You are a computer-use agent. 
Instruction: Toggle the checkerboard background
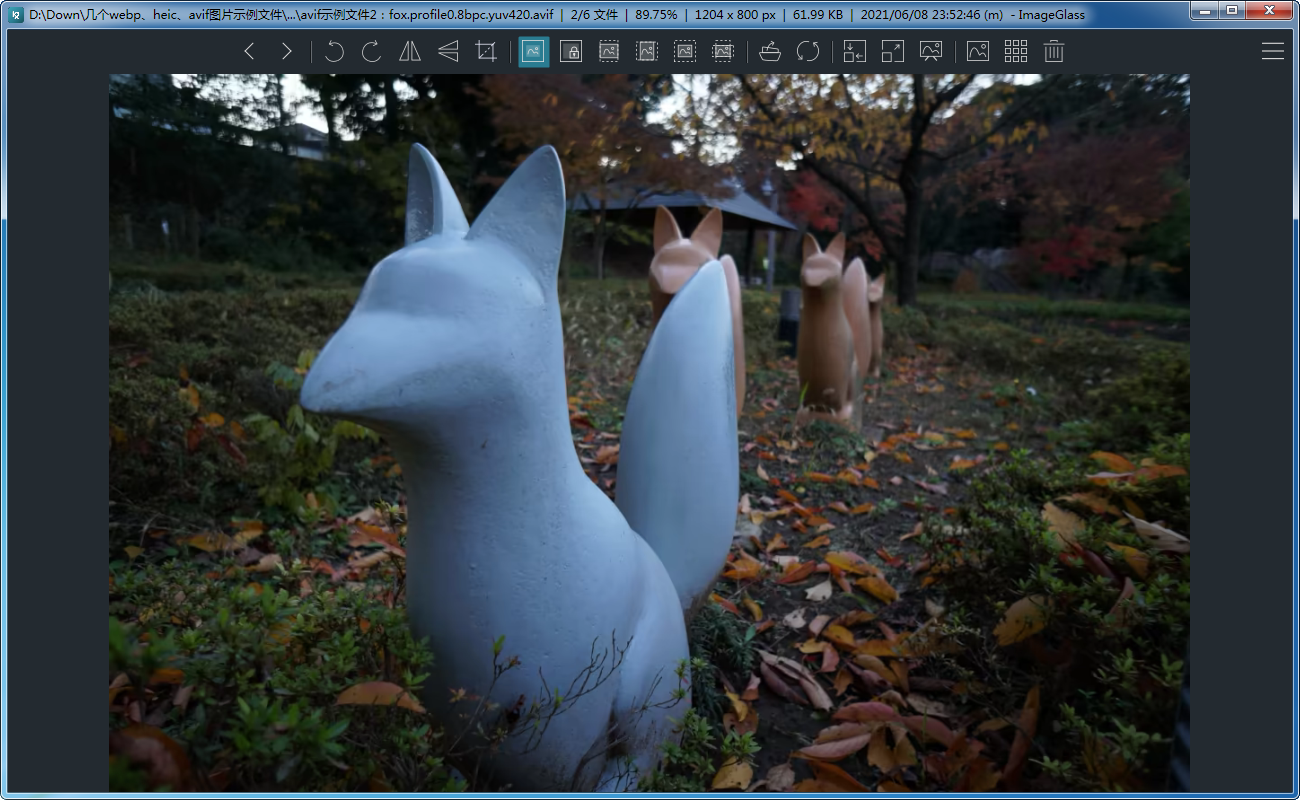(x=1016, y=52)
